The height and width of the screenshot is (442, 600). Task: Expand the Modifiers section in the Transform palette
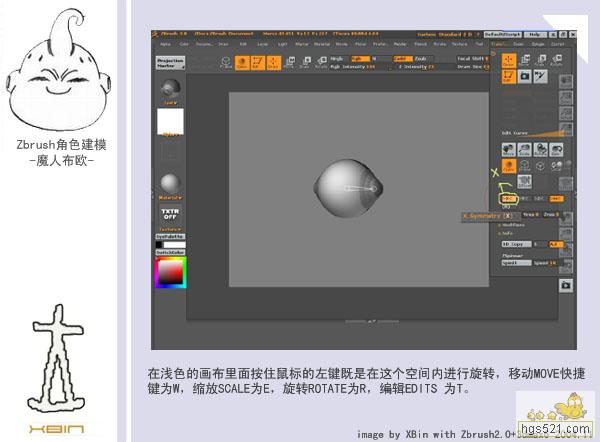pos(514,225)
